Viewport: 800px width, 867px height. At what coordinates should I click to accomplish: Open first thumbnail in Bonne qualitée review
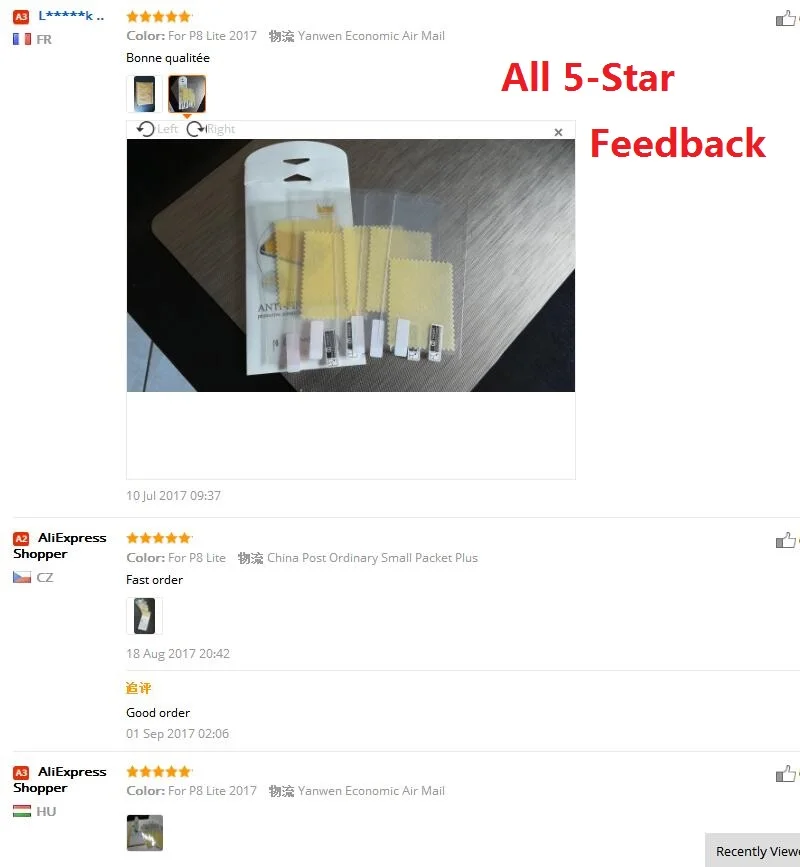(144, 94)
